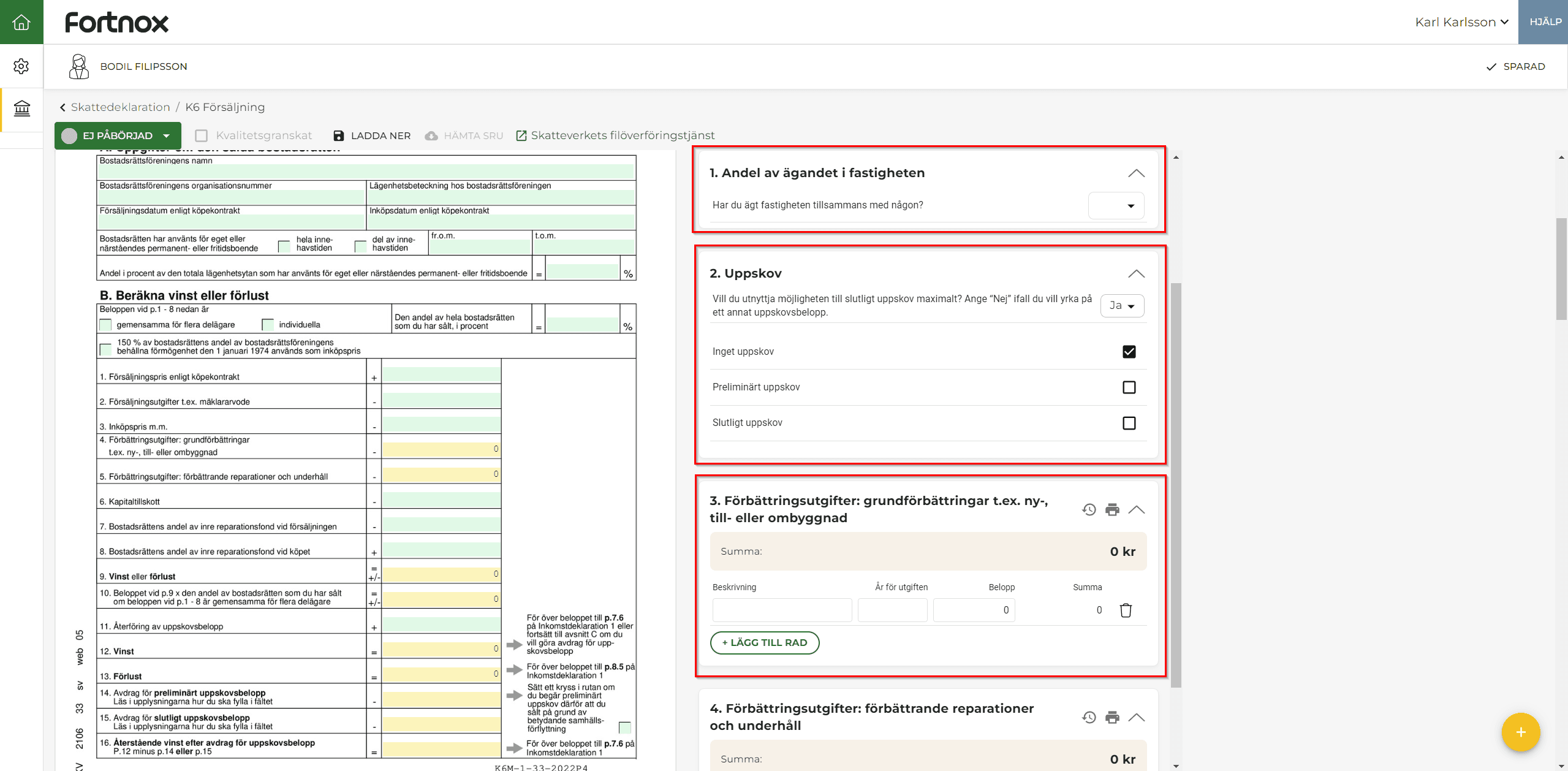Tick the del av innehavstiden box
The width and height of the screenshot is (1568, 771).
(361, 246)
